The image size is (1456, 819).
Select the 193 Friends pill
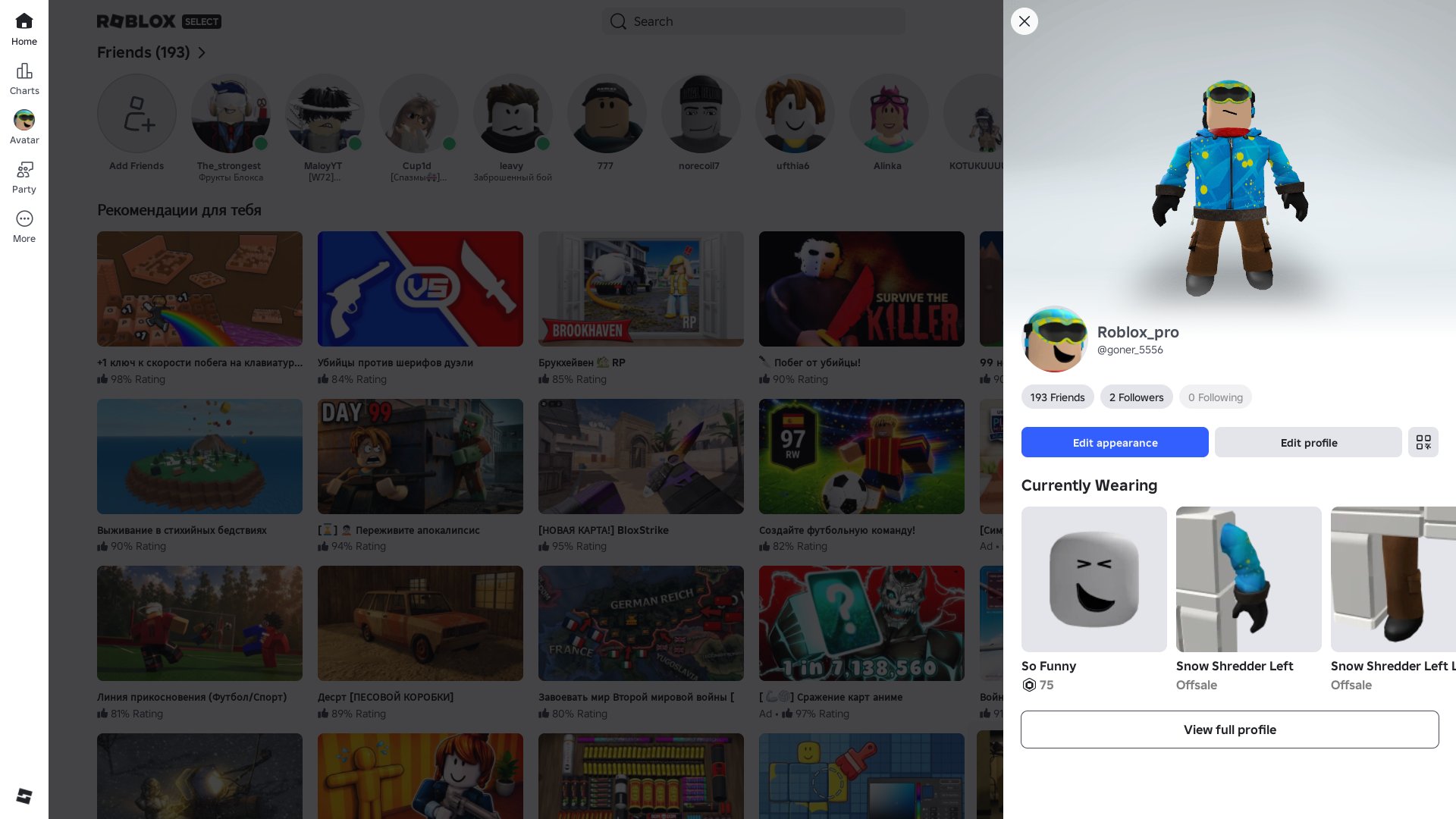(x=1057, y=397)
